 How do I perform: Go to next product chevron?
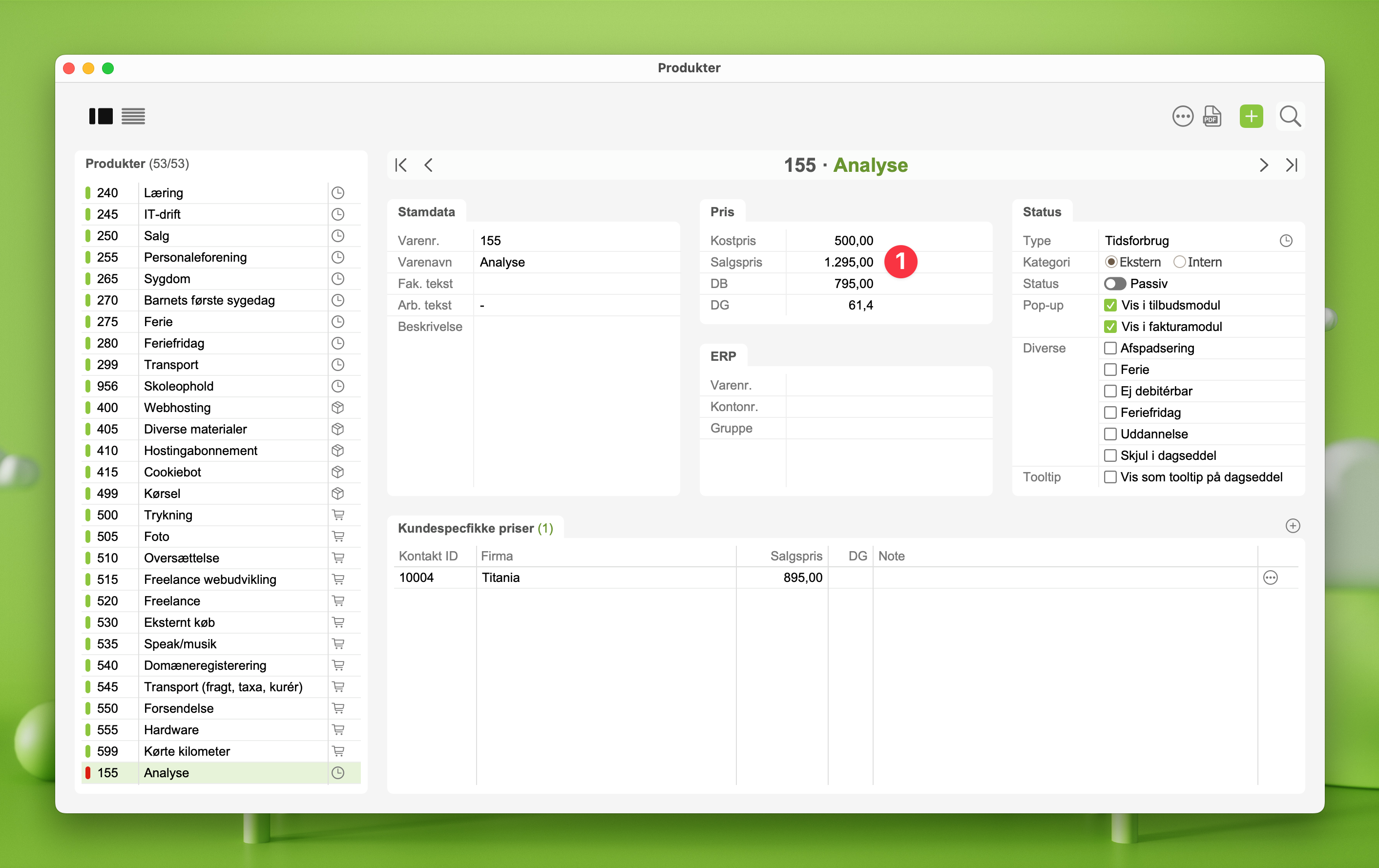click(1263, 165)
